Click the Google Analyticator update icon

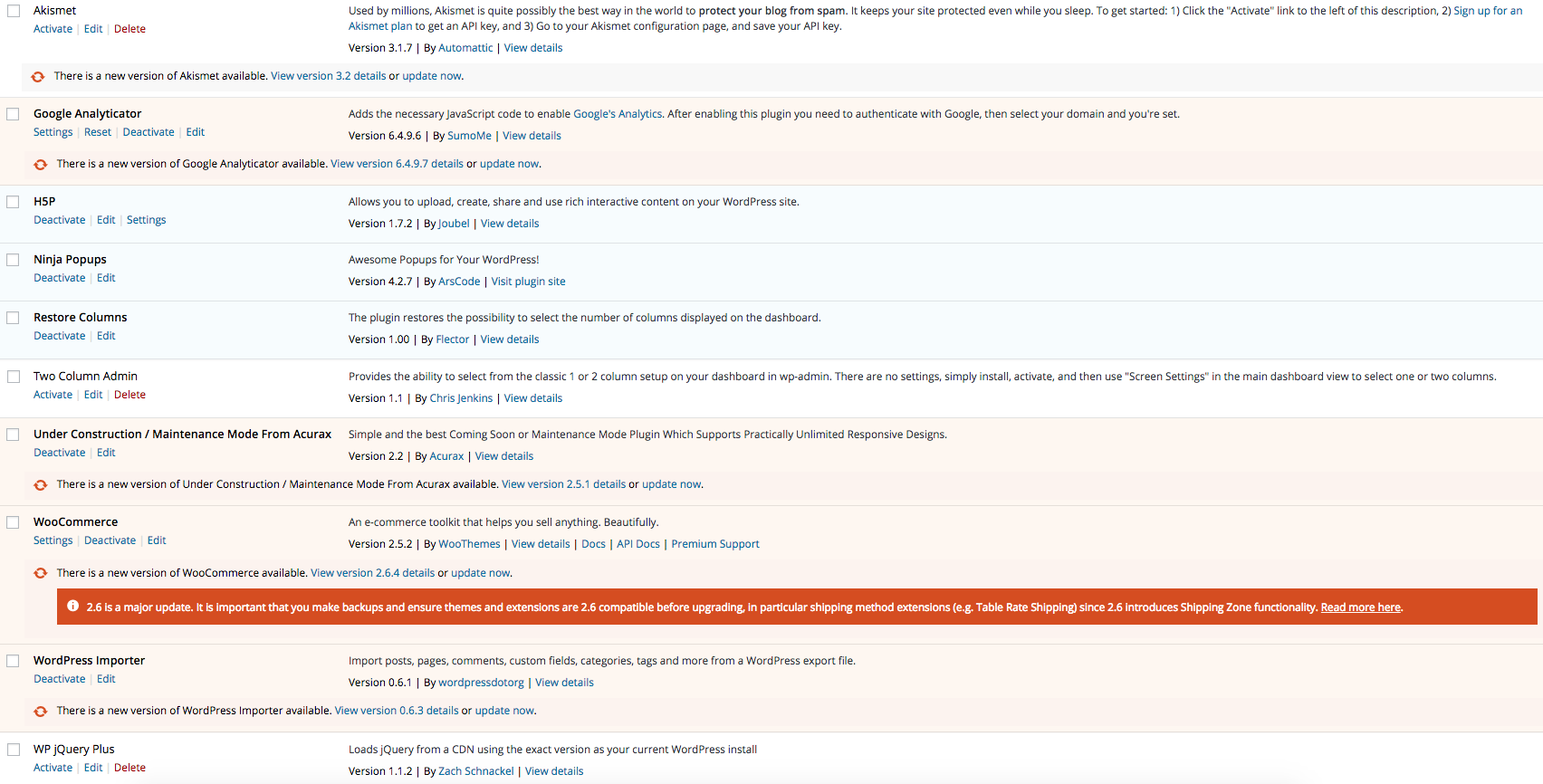[41, 165]
